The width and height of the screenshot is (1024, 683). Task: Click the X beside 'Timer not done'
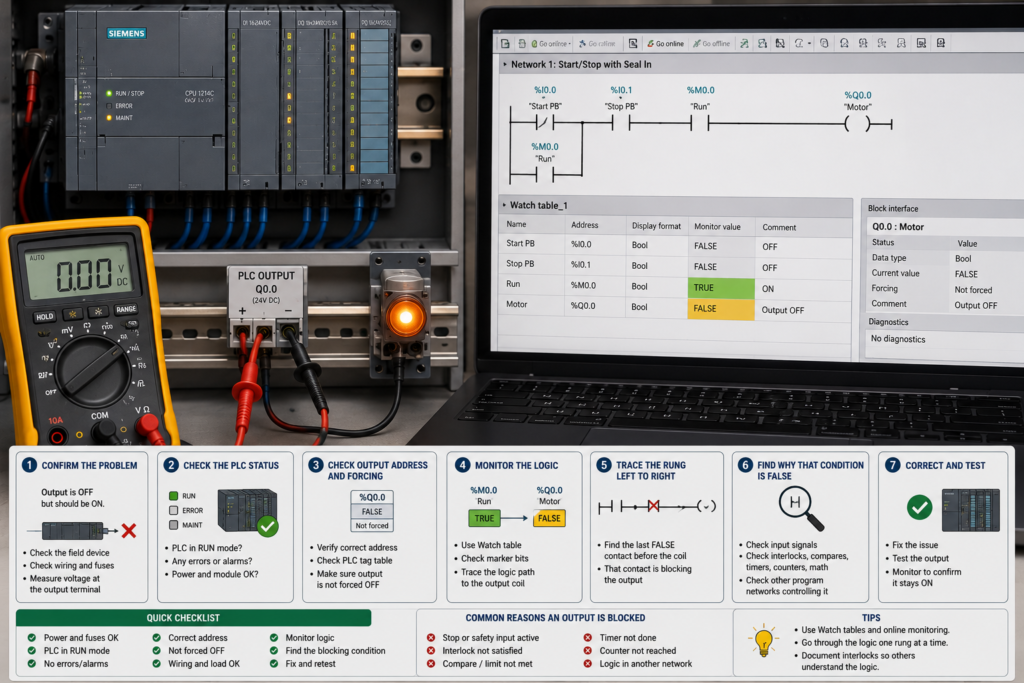click(x=588, y=637)
